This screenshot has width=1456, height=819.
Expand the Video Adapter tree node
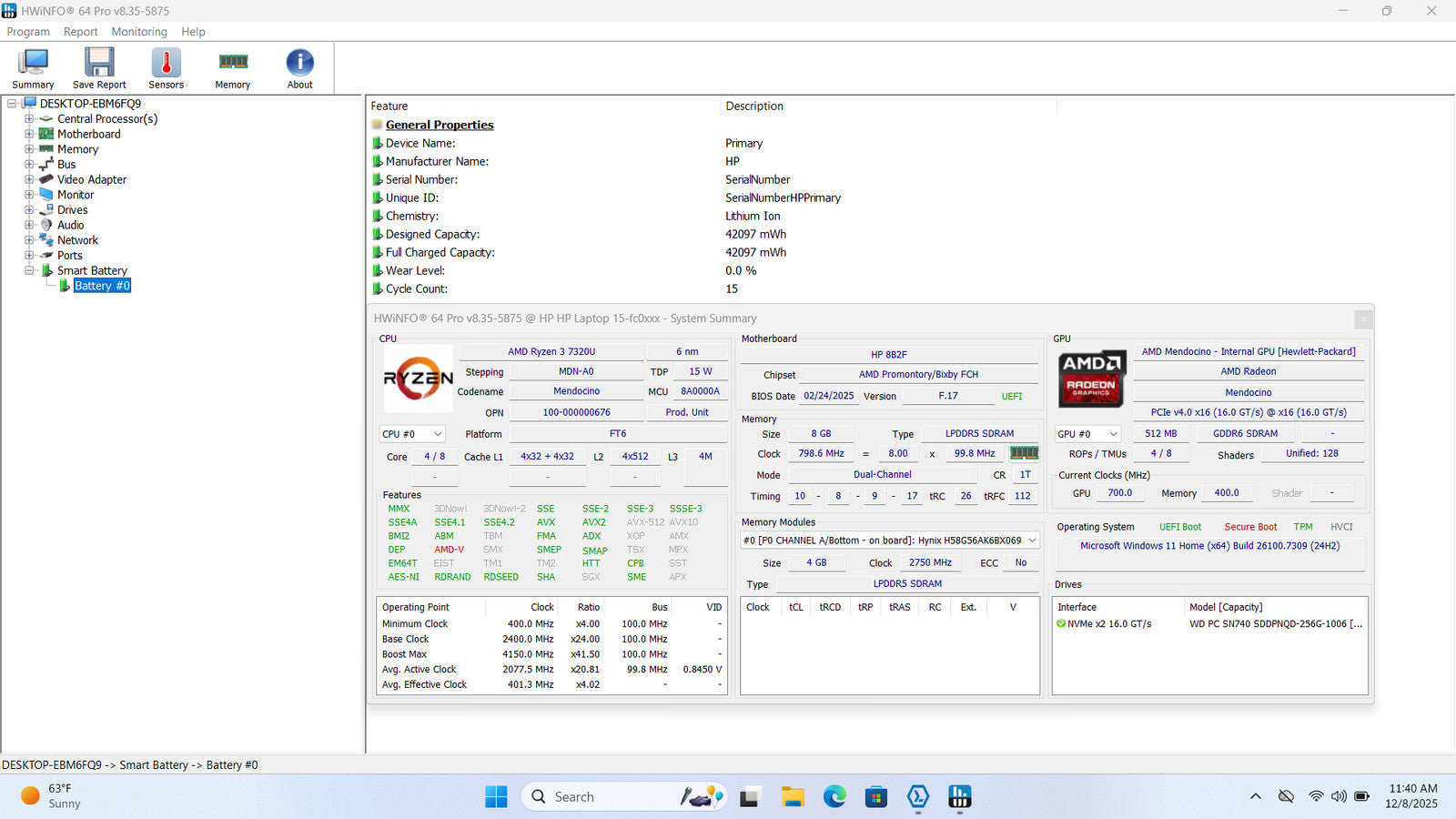point(29,180)
